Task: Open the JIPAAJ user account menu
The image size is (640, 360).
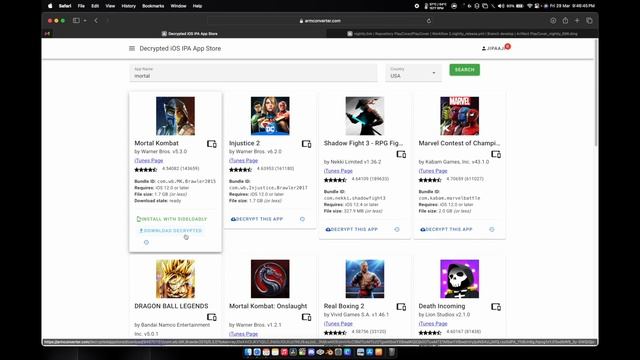Action: 495,48
